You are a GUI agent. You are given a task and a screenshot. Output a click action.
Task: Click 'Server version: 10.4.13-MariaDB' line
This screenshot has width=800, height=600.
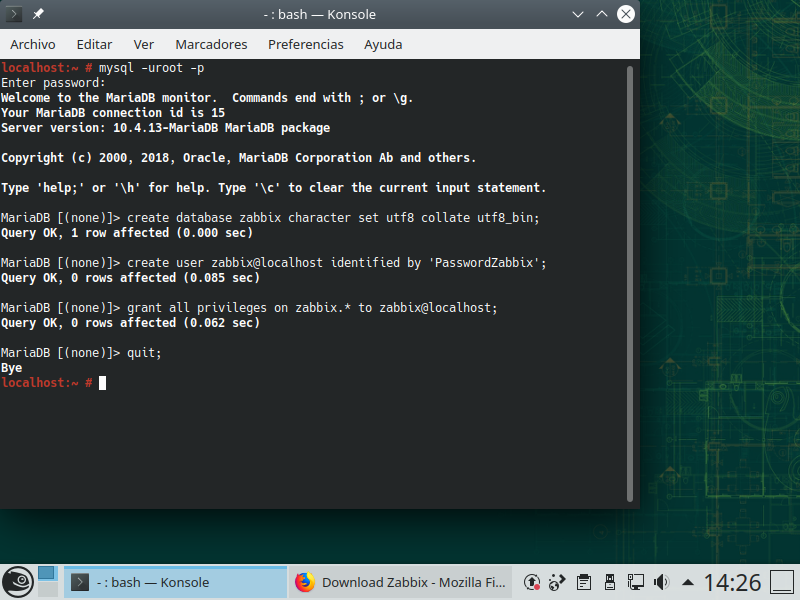click(x=165, y=128)
